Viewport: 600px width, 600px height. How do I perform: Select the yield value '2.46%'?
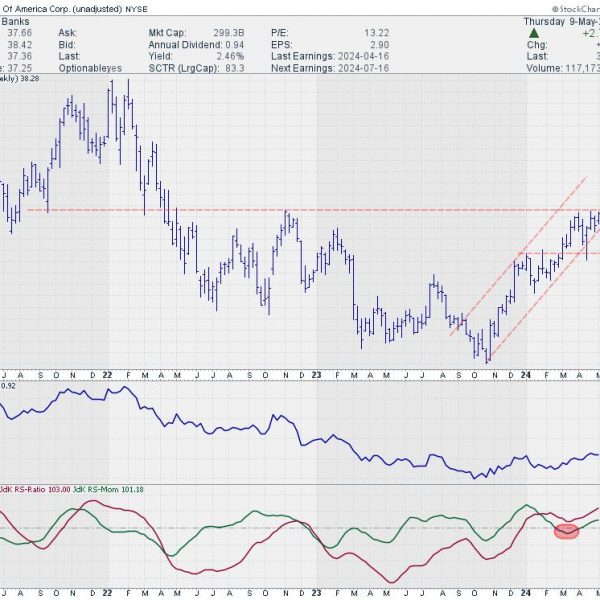230,56
